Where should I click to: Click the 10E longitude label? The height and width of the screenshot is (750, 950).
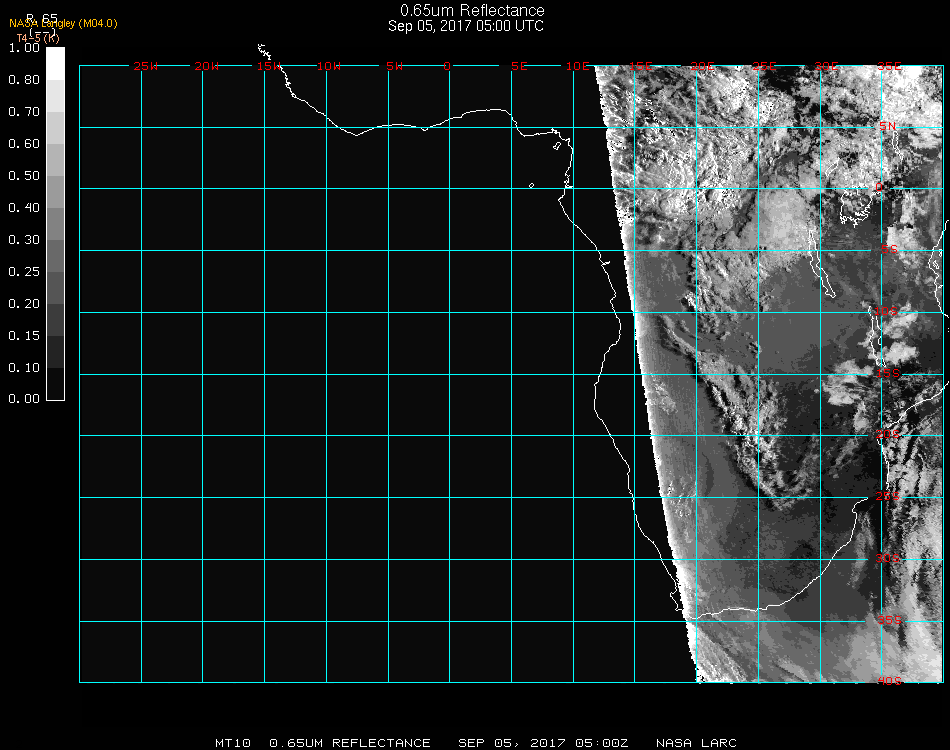click(x=577, y=66)
